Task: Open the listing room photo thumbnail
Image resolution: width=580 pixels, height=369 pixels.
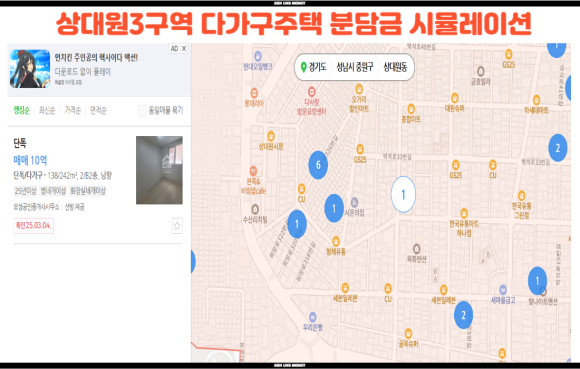Action: point(159,170)
